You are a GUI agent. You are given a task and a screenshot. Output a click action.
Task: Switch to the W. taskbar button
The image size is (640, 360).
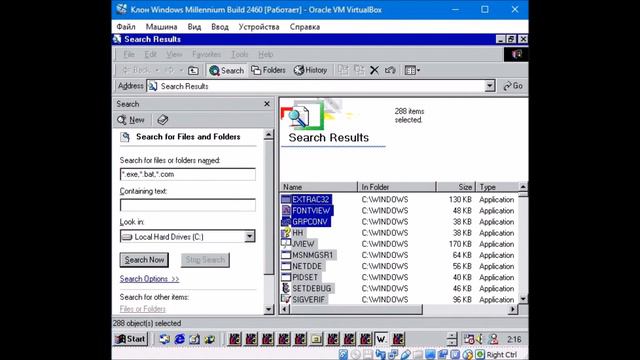pyautogui.click(x=381, y=339)
